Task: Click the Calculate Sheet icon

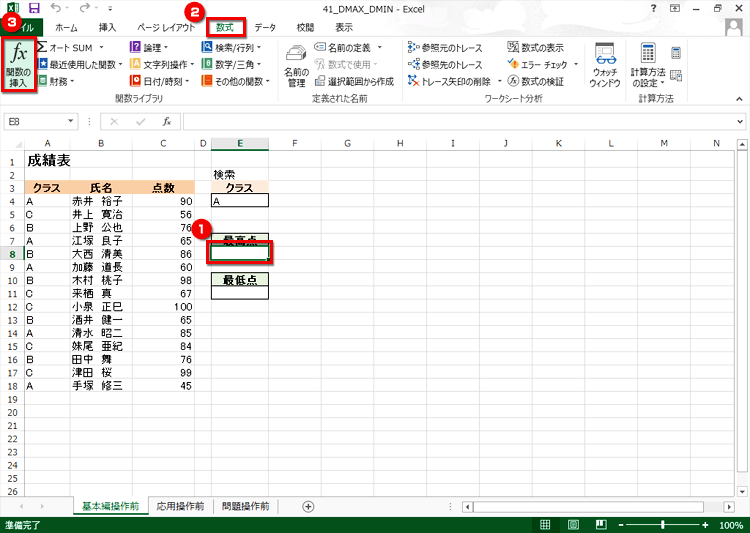Action: pyautogui.click(x=676, y=76)
